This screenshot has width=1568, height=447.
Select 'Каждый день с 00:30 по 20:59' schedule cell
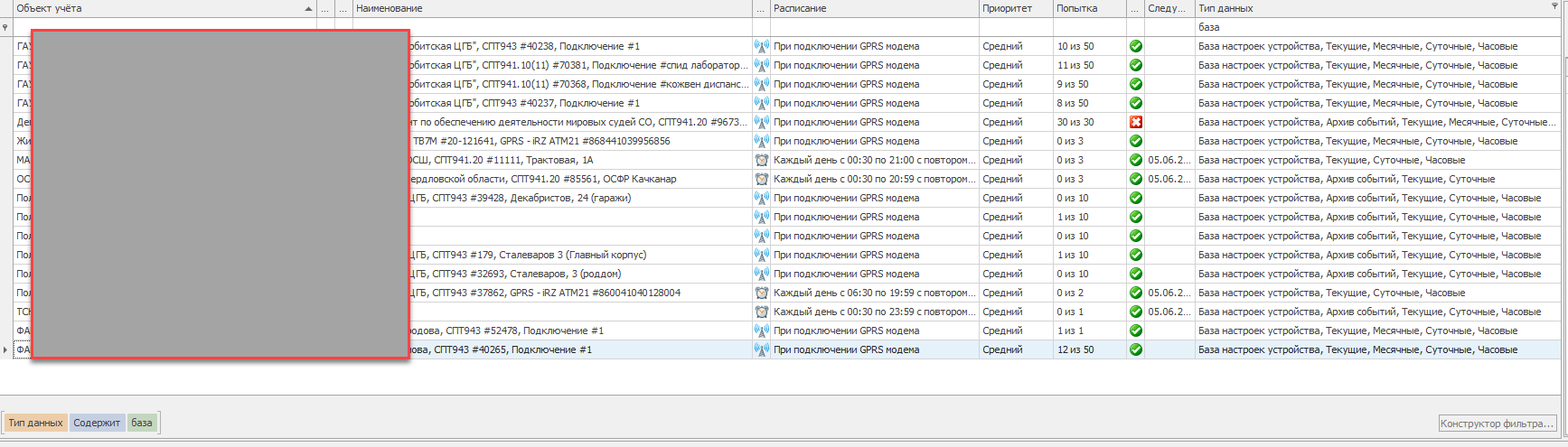(x=875, y=179)
